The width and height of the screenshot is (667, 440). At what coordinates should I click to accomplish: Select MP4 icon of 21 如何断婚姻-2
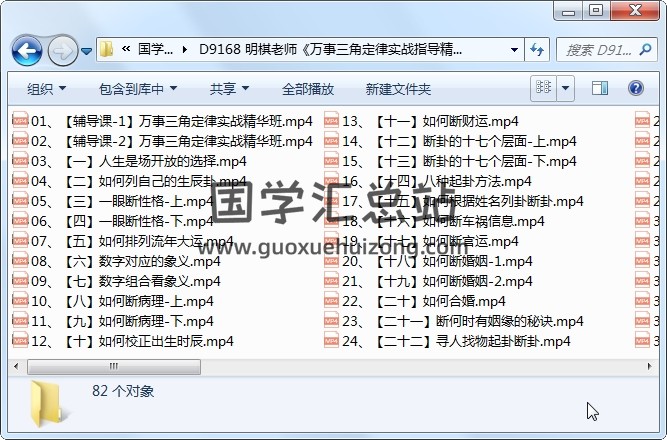331,281
